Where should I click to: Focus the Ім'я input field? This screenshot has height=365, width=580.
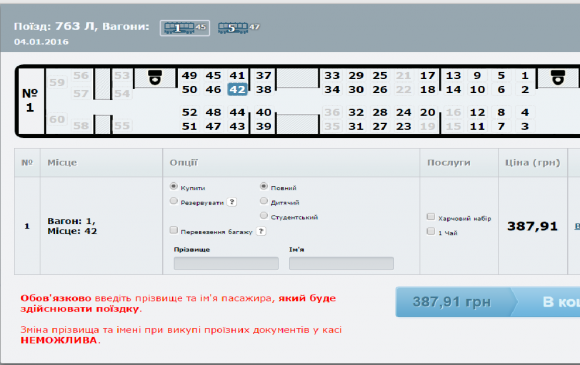(341, 263)
